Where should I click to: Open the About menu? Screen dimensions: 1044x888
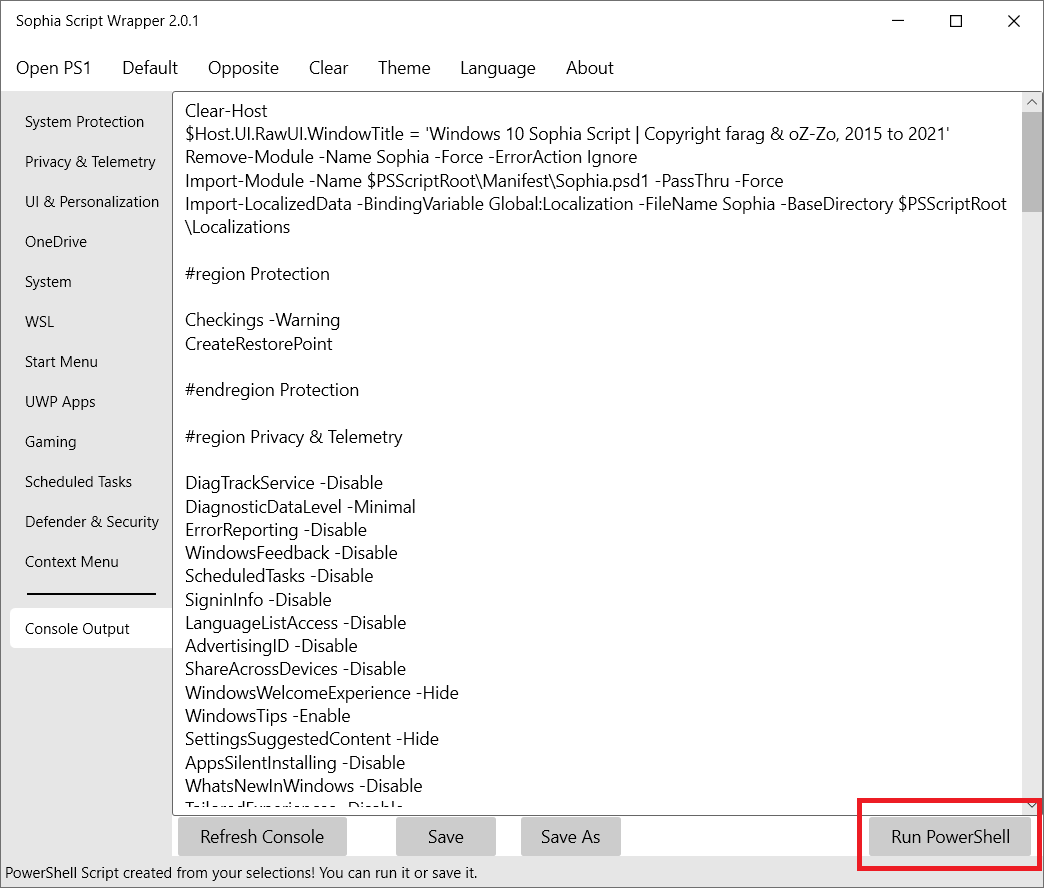pyautogui.click(x=589, y=68)
